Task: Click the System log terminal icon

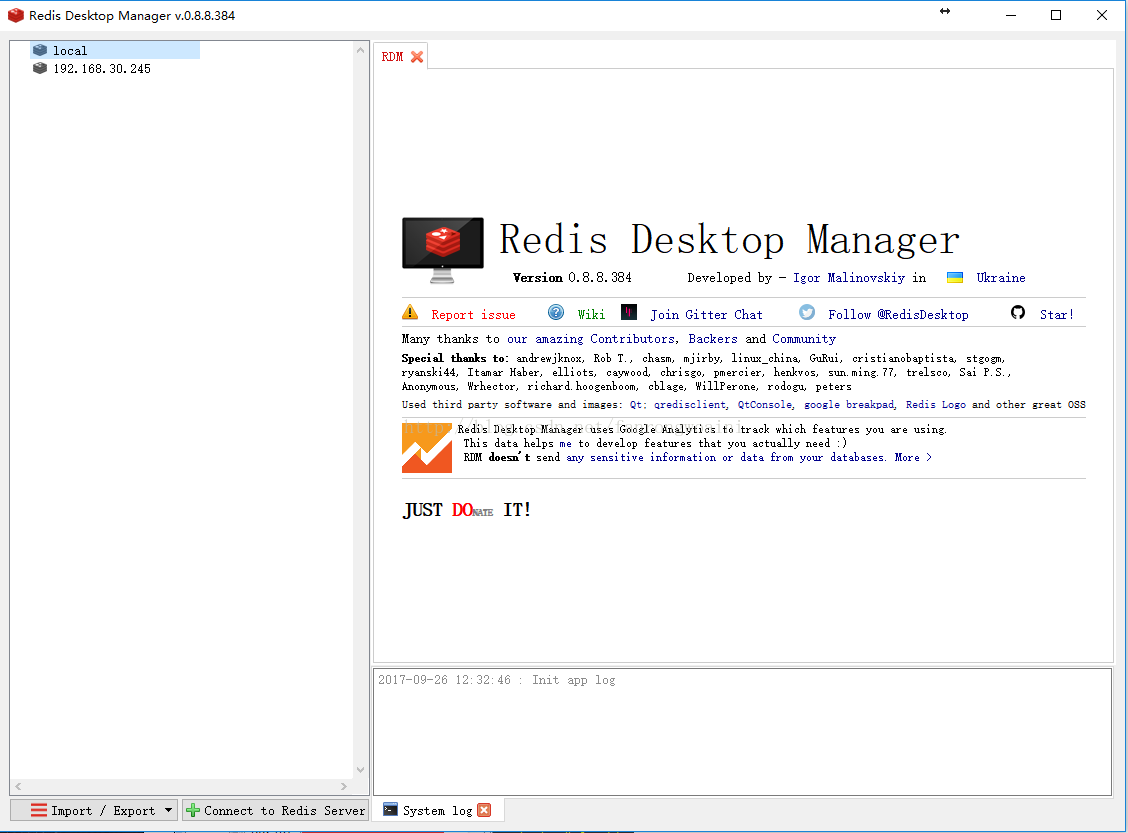Action: 390,809
